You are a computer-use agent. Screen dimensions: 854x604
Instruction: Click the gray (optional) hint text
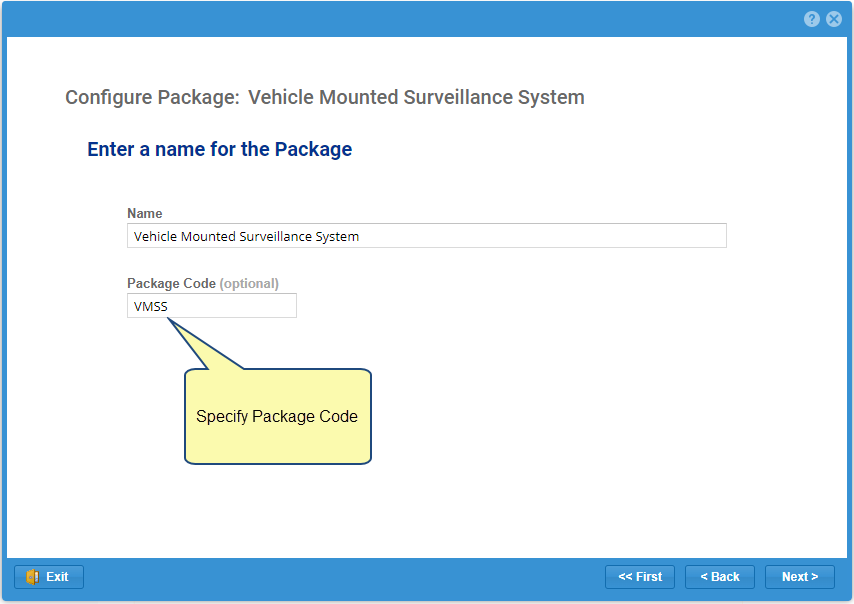click(249, 283)
